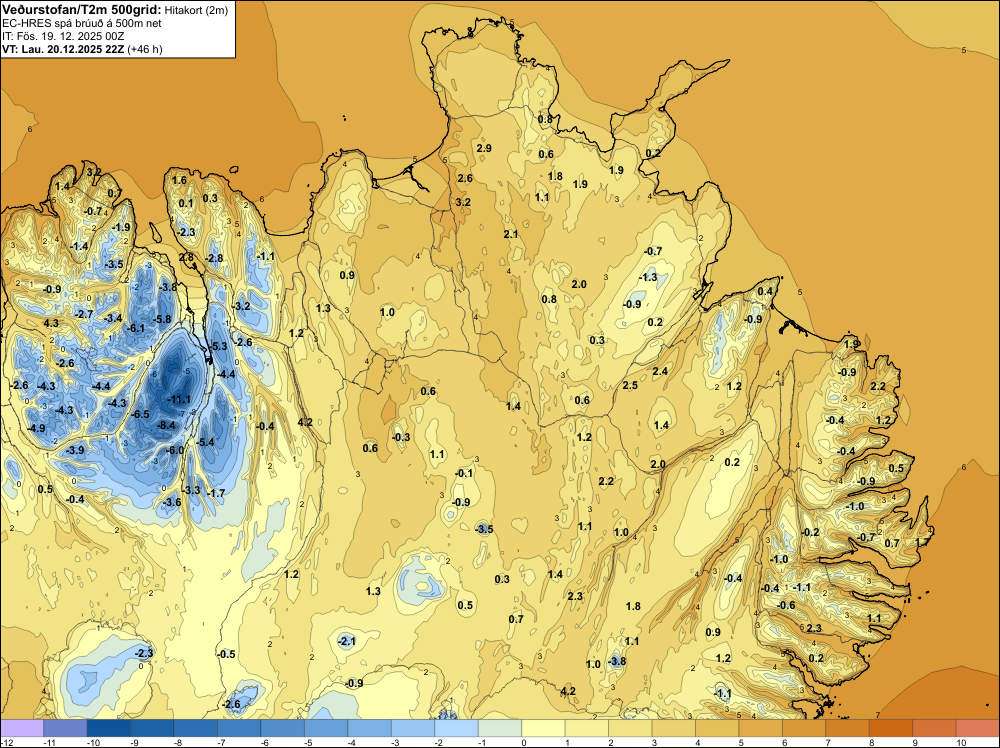The width and height of the screenshot is (1000, 748).
Task: Select the legend swatch between -11 and -10
Action: 65,728
